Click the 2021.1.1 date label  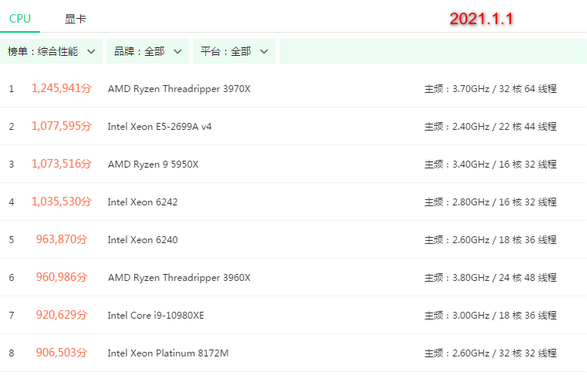[x=481, y=19]
